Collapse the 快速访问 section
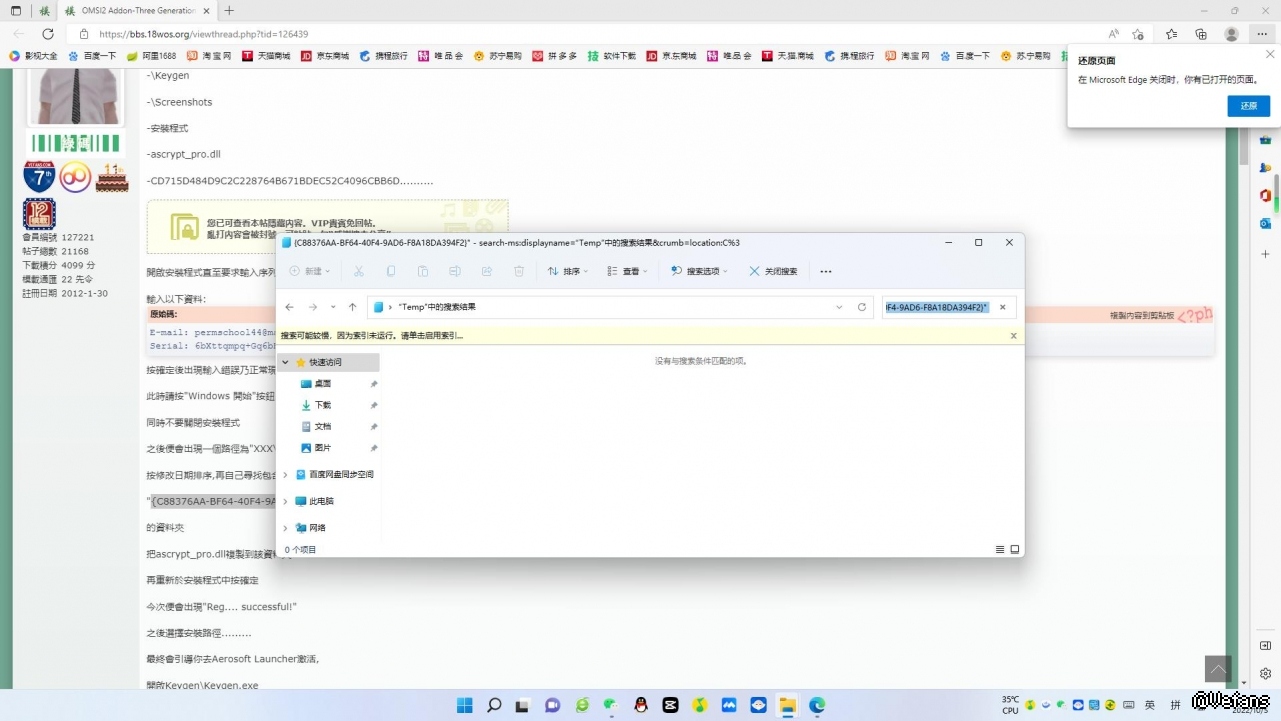This screenshot has width=1281, height=721. [x=286, y=362]
